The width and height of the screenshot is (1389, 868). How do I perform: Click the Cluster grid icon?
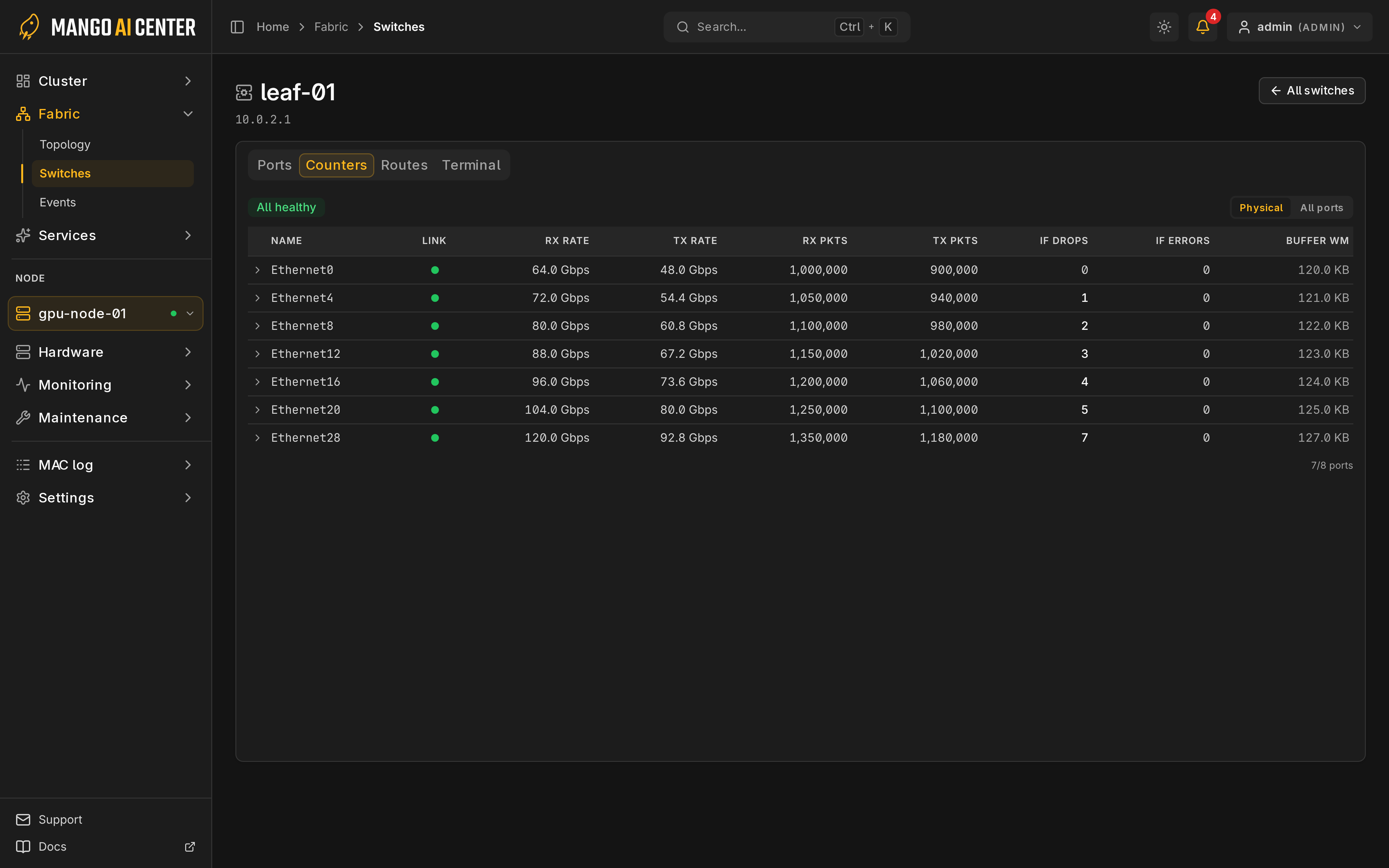pyautogui.click(x=23, y=81)
